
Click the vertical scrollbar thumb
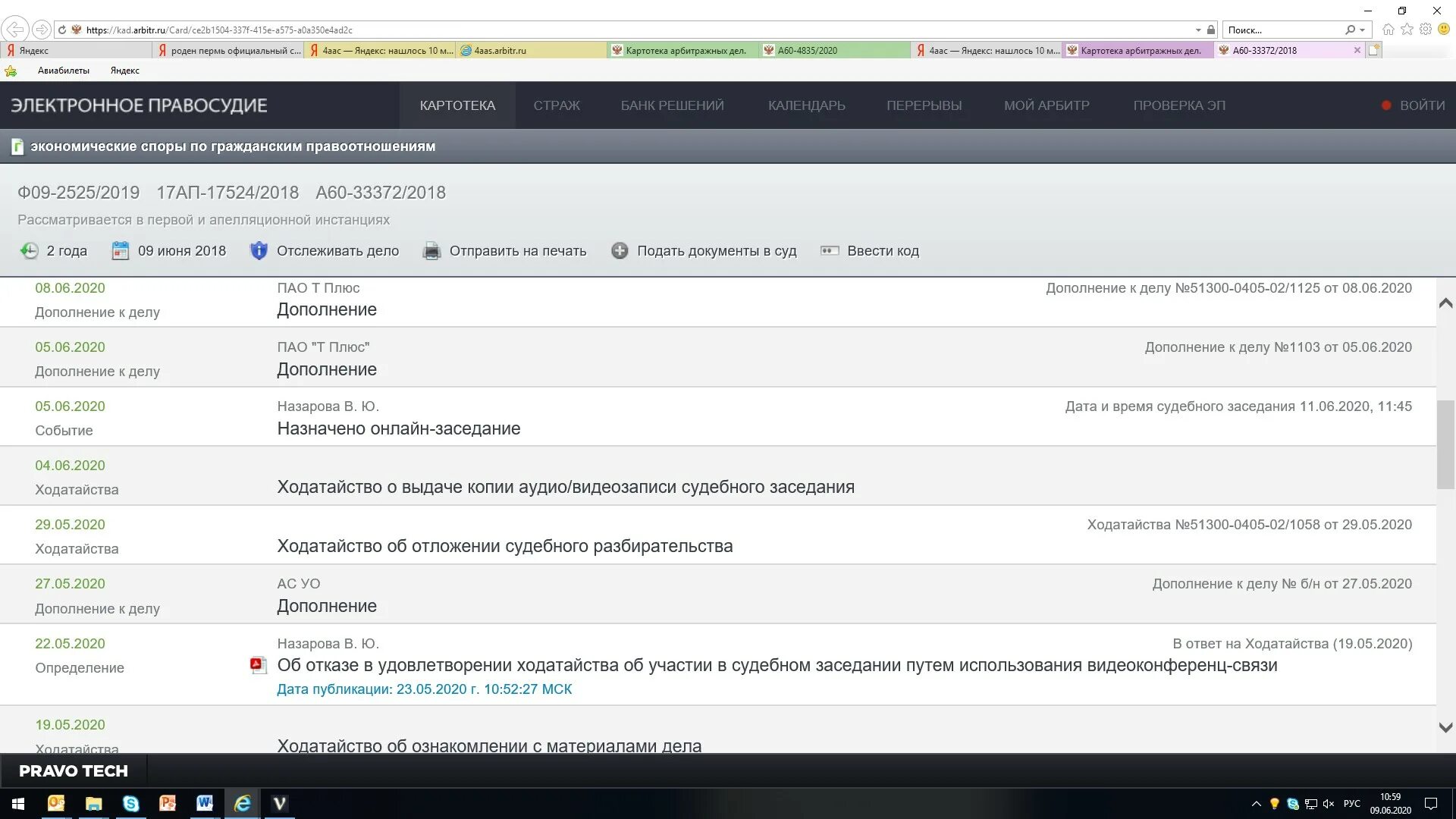click(1445, 444)
